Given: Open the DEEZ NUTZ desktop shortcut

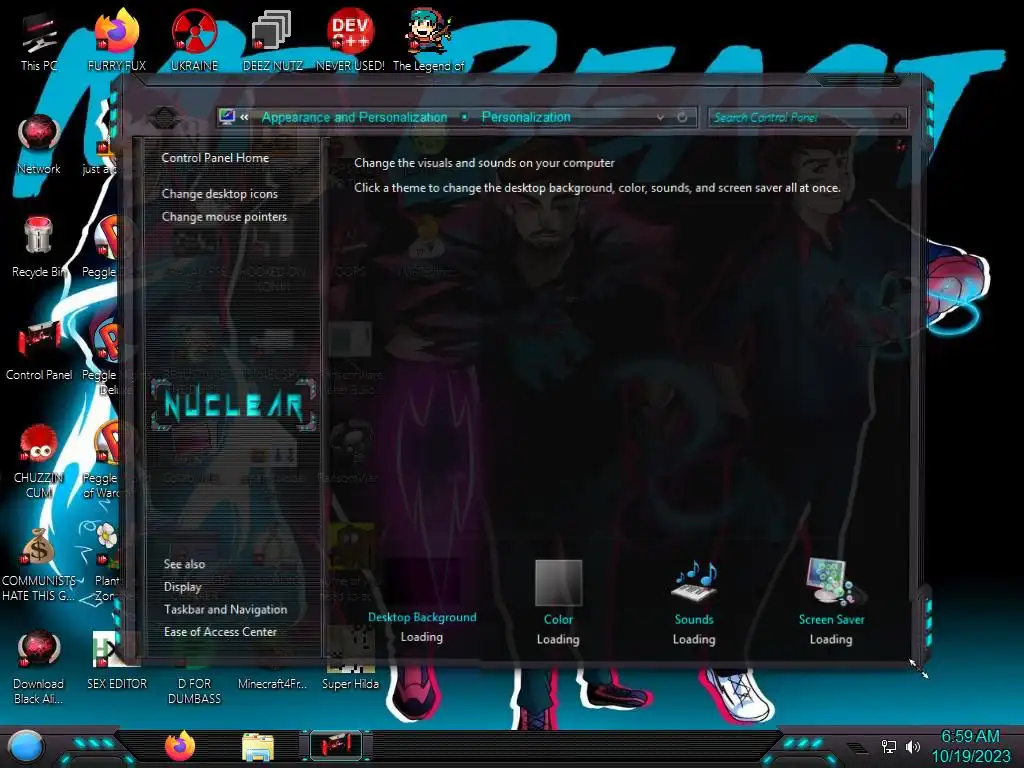Looking at the screenshot, I should 272,40.
